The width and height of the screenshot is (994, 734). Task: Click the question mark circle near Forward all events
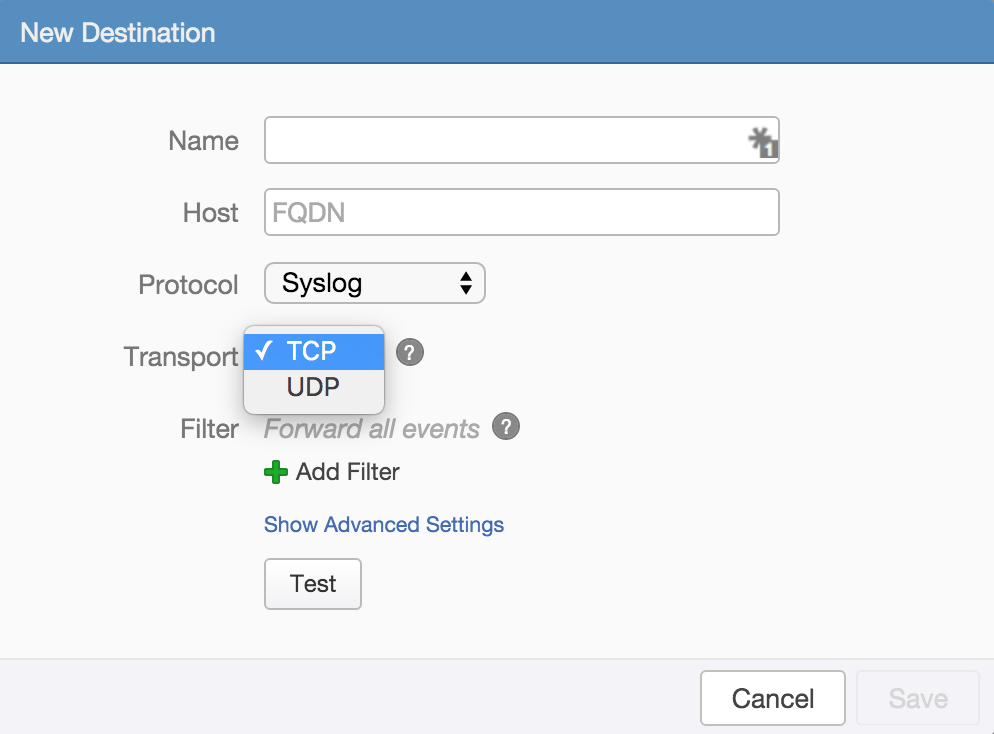tap(506, 426)
